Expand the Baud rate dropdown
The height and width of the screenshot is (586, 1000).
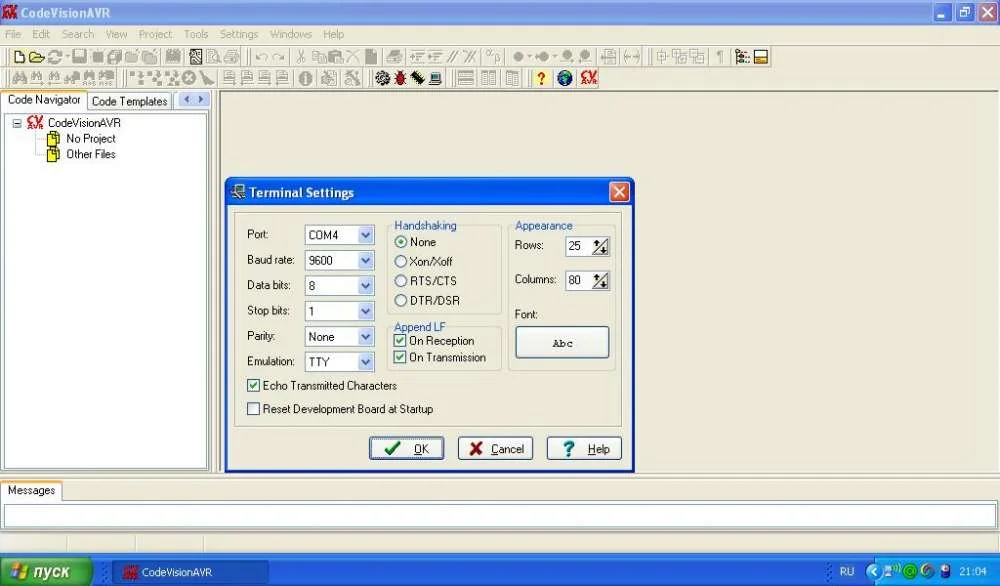pos(365,260)
